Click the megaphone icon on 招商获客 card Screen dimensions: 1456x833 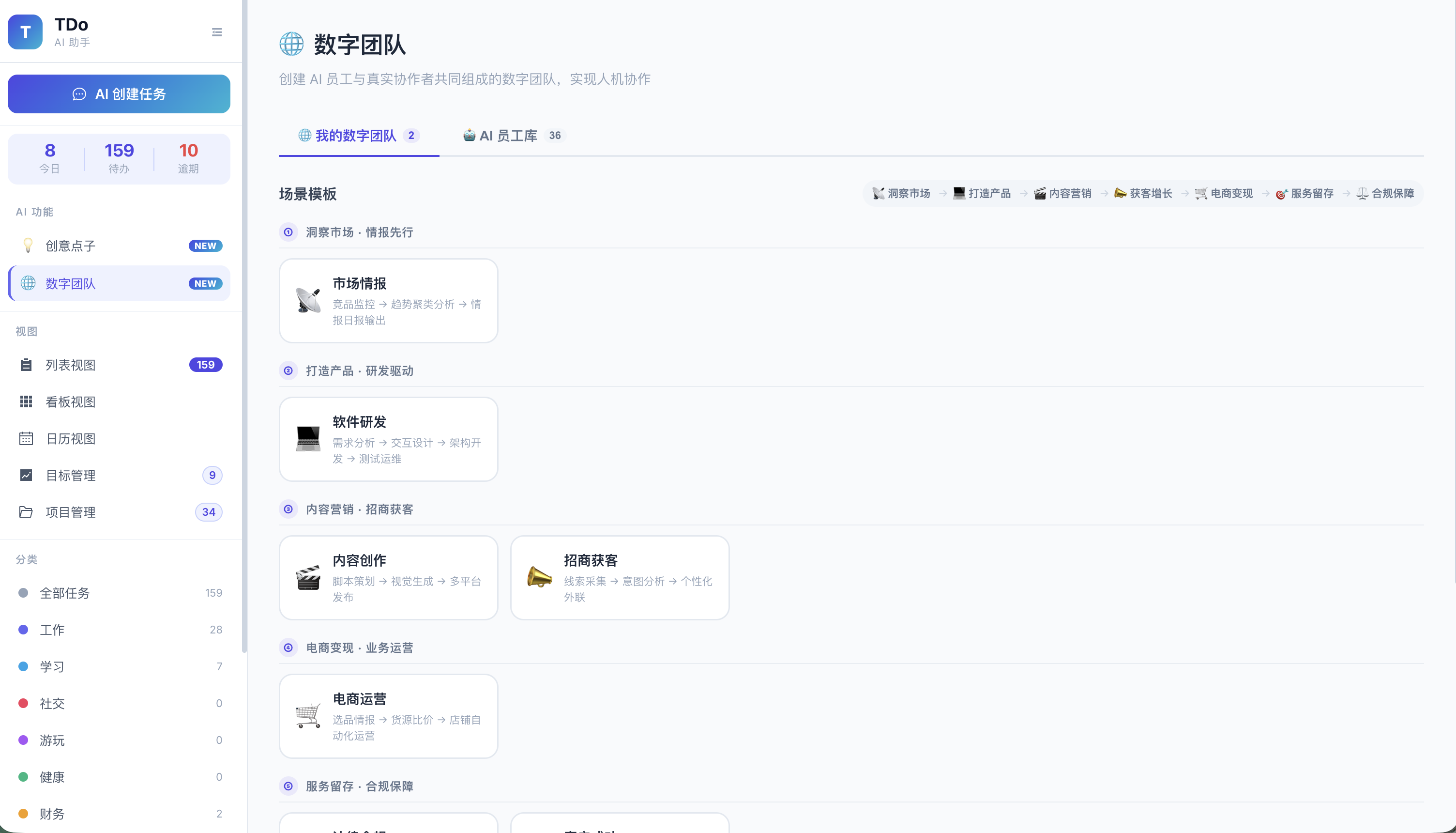coord(539,578)
